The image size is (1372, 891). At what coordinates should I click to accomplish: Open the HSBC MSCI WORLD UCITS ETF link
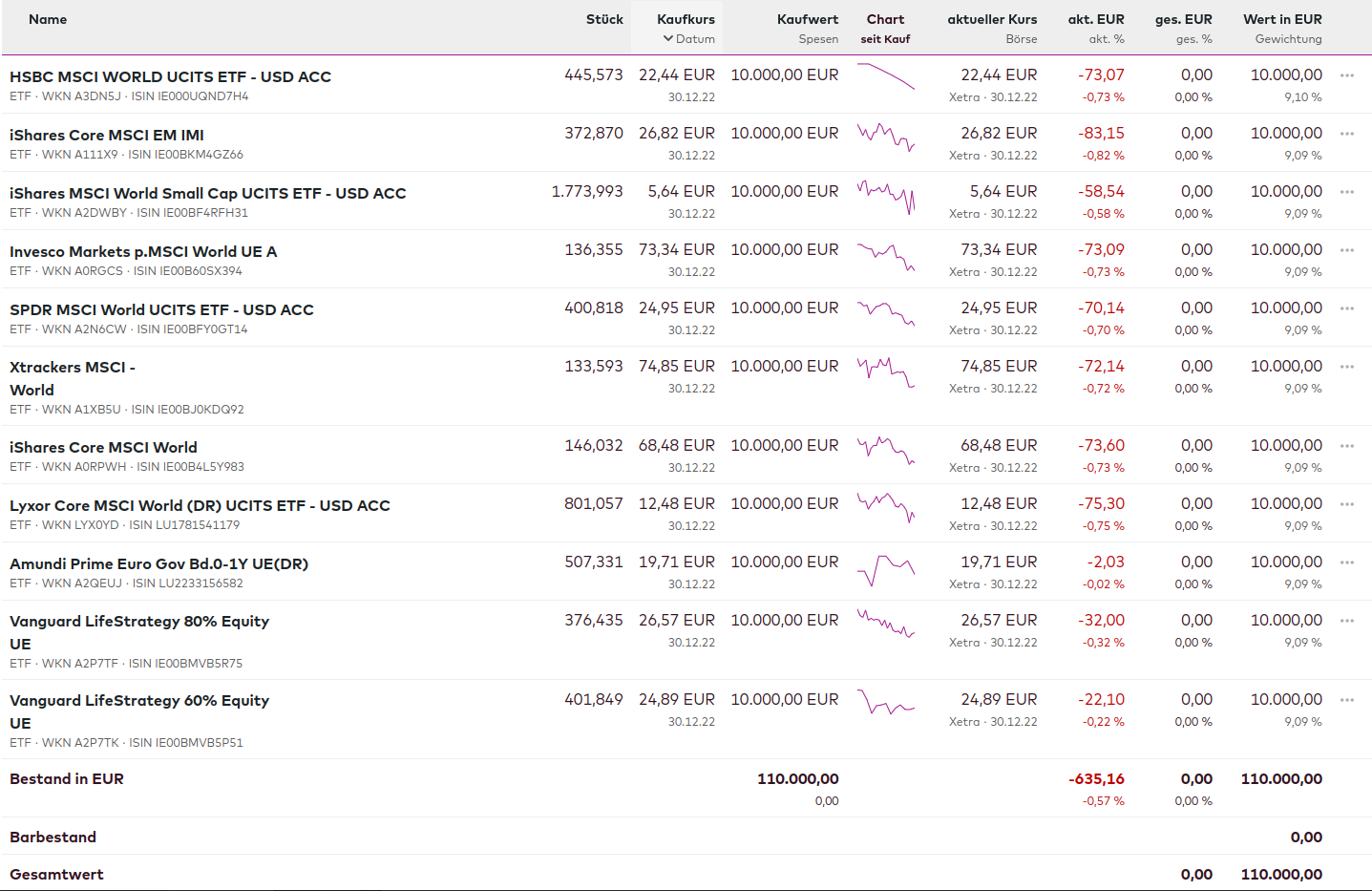[x=170, y=76]
